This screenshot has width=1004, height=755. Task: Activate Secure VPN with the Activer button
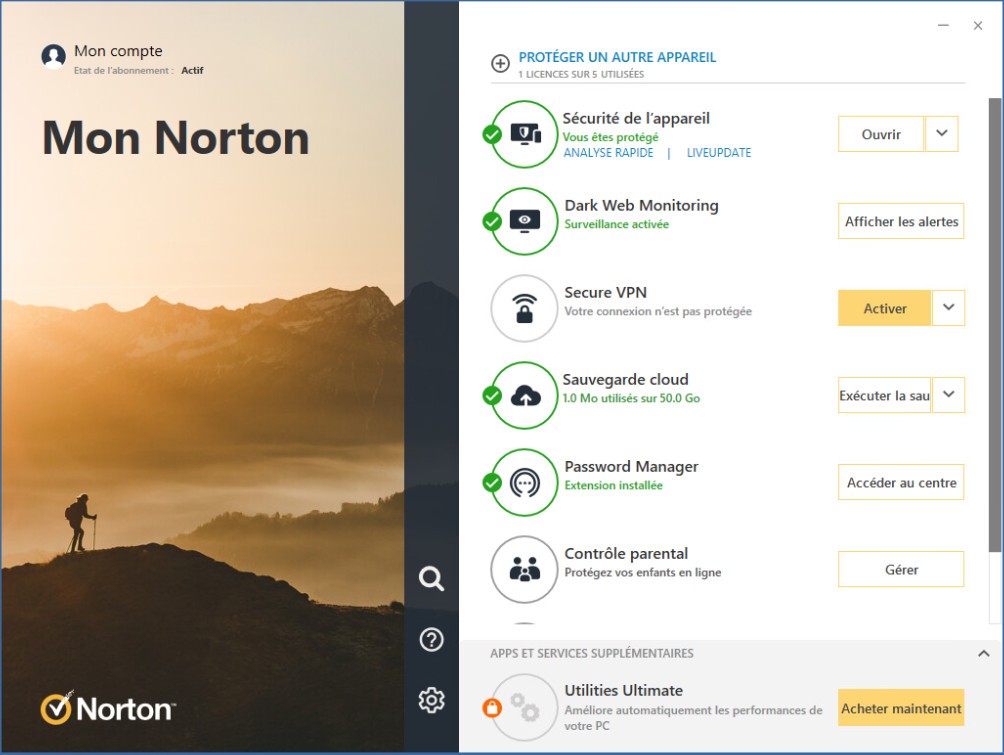tap(885, 308)
